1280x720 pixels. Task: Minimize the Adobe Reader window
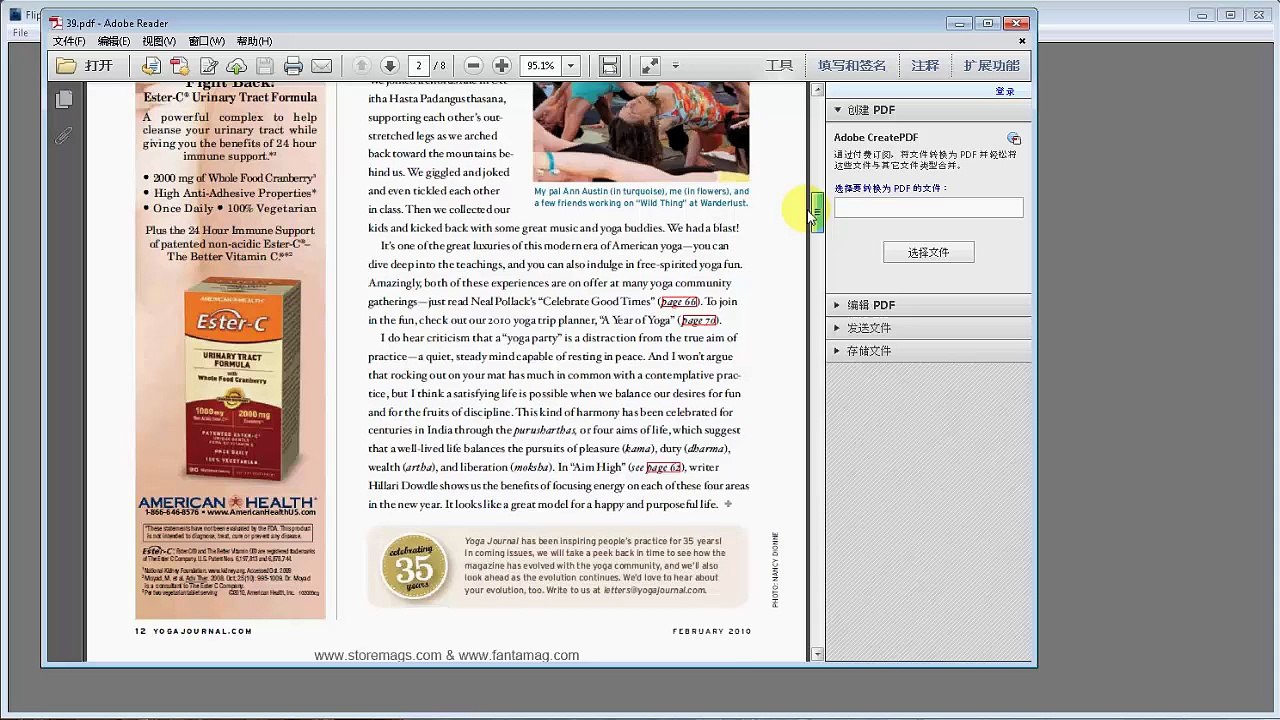(x=960, y=23)
